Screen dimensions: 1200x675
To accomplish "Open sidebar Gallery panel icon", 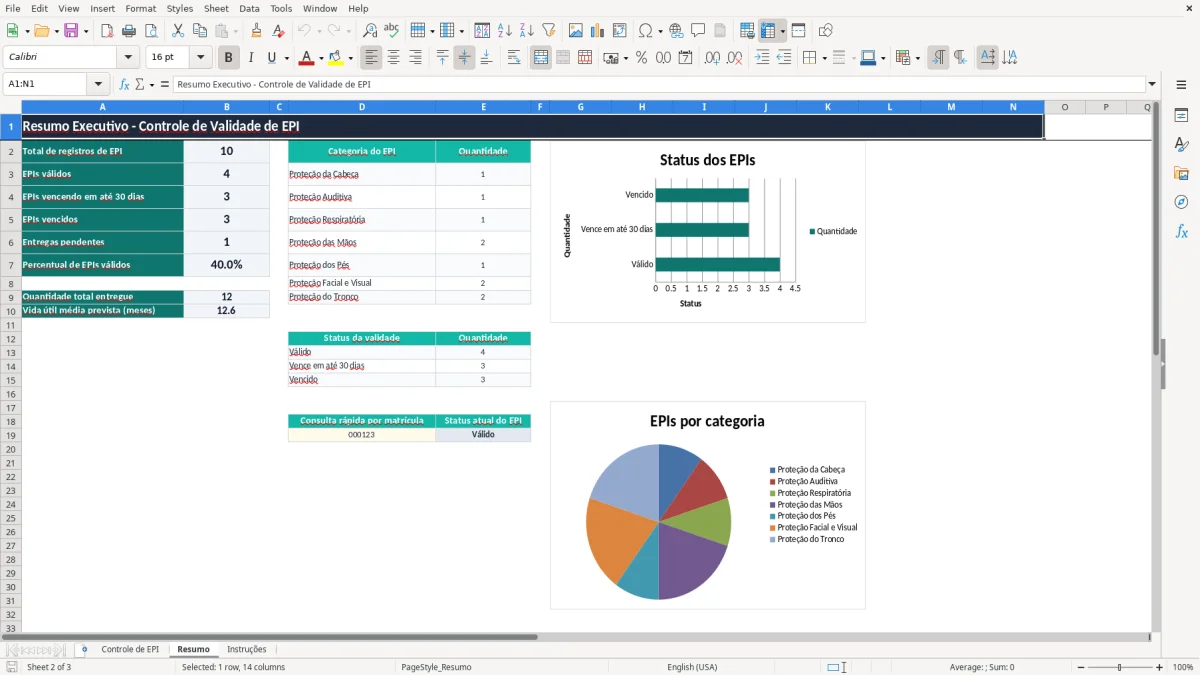I will click(x=1181, y=173).
